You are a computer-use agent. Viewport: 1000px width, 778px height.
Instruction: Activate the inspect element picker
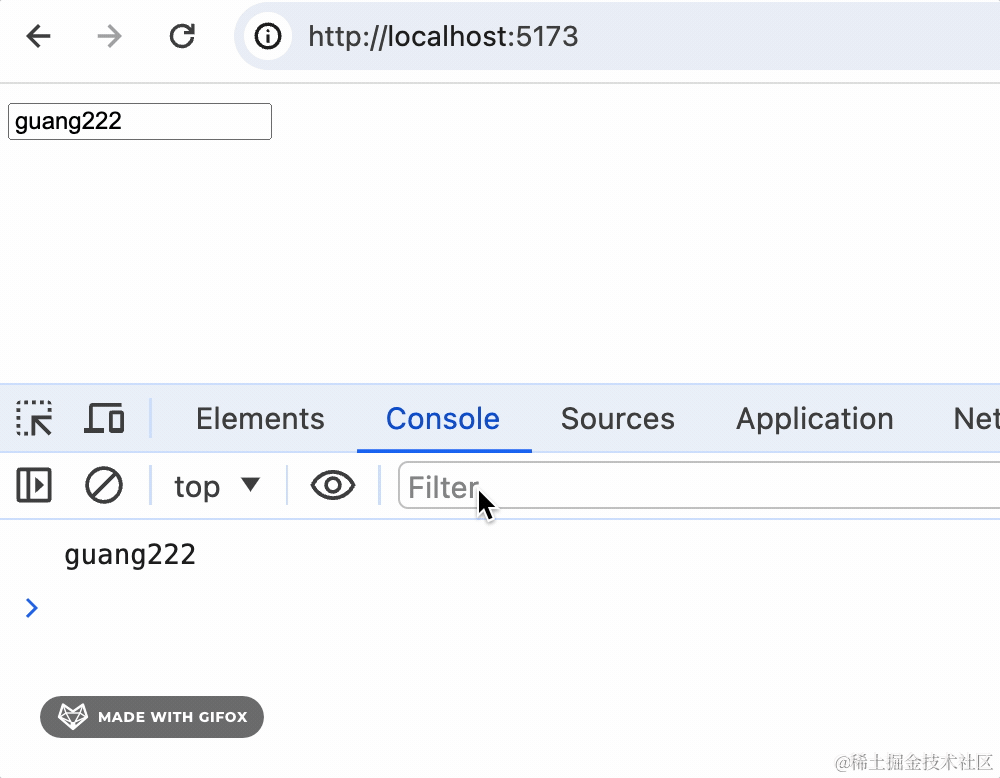pyautogui.click(x=34, y=418)
